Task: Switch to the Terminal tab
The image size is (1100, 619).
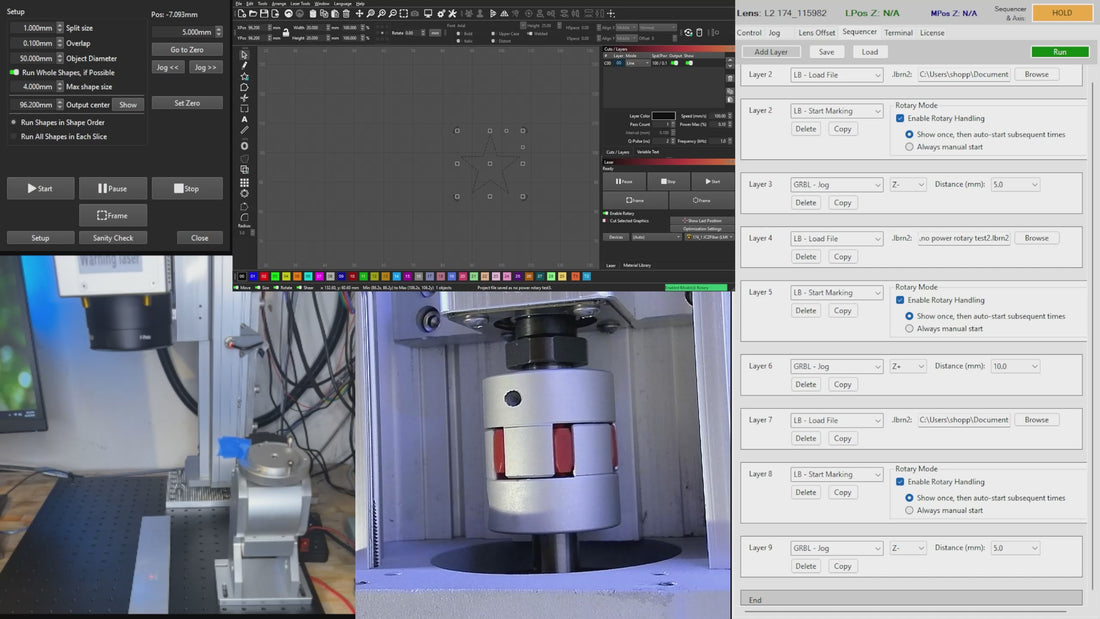Action: 898,33
